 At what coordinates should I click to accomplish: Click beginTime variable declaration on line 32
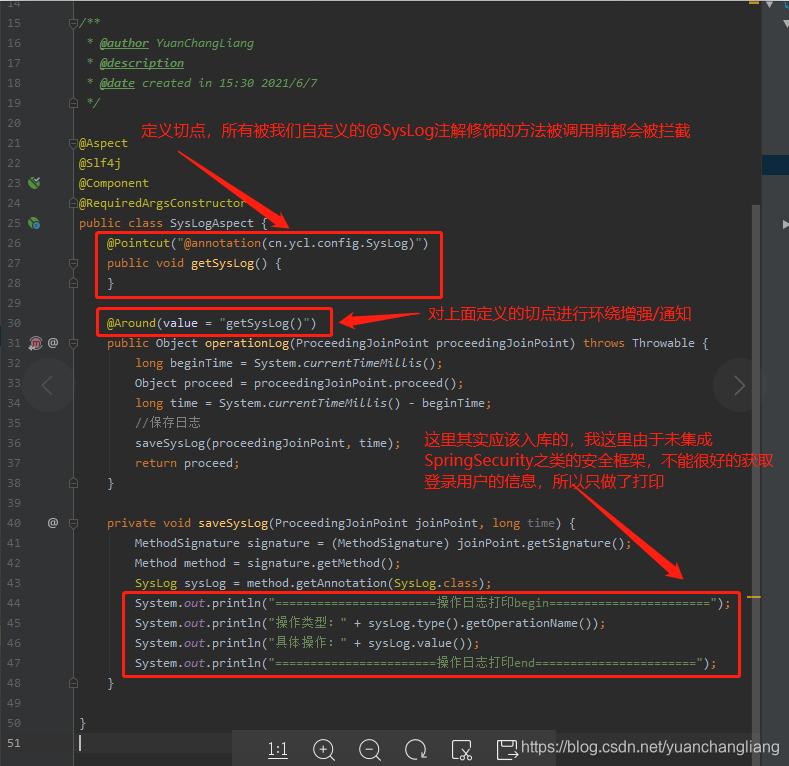[201, 363]
